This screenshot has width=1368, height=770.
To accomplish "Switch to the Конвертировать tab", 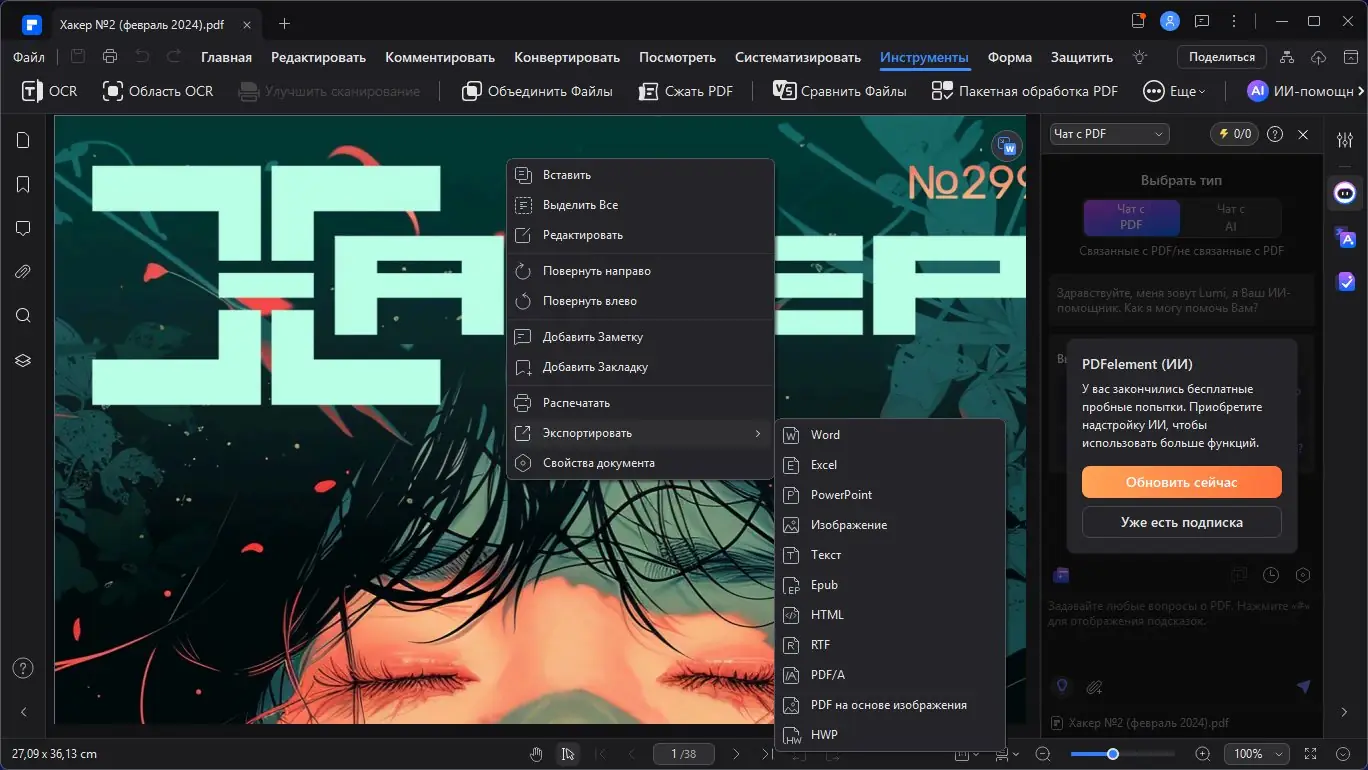I will pos(567,57).
